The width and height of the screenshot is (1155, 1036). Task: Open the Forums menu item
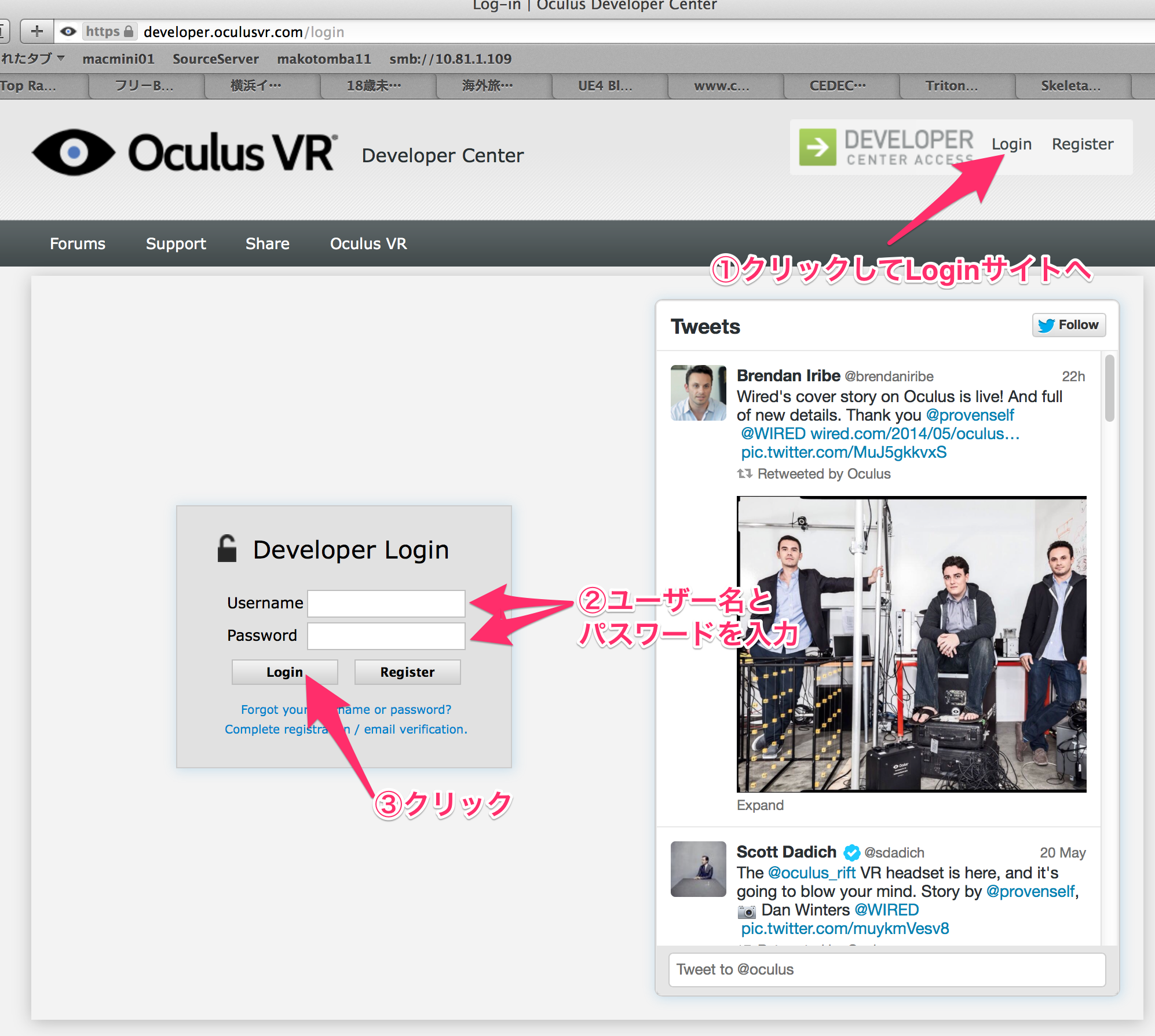click(x=78, y=244)
